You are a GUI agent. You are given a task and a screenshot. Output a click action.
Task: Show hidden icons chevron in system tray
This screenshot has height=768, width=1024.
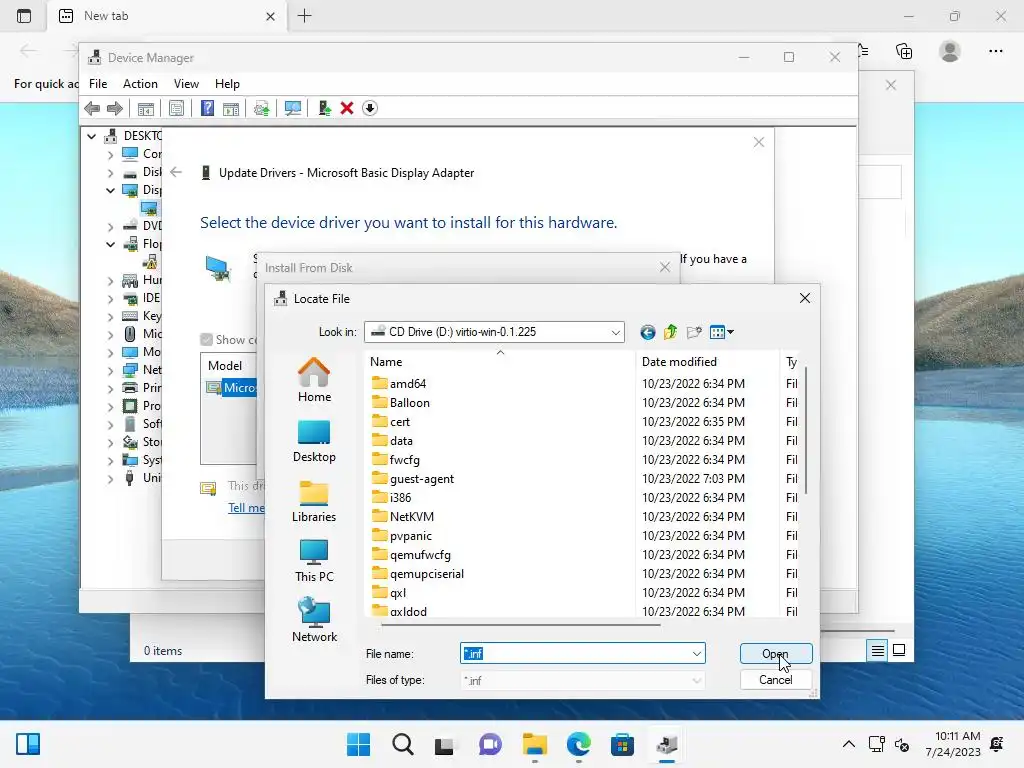[848, 744]
